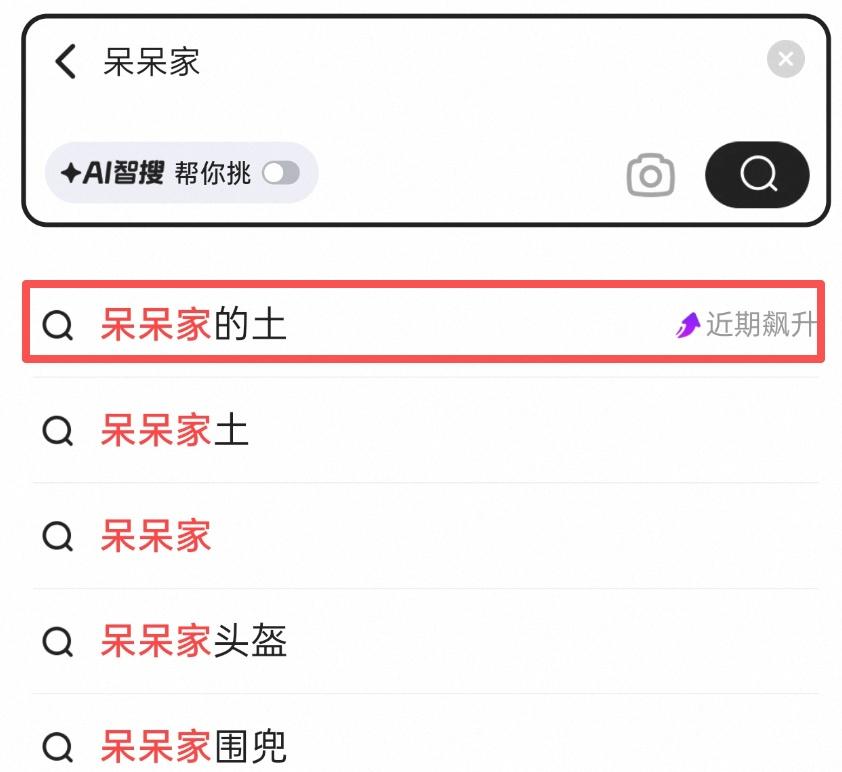Tap the camera icon for image search
The width and height of the screenshot is (842, 772).
click(651, 175)
